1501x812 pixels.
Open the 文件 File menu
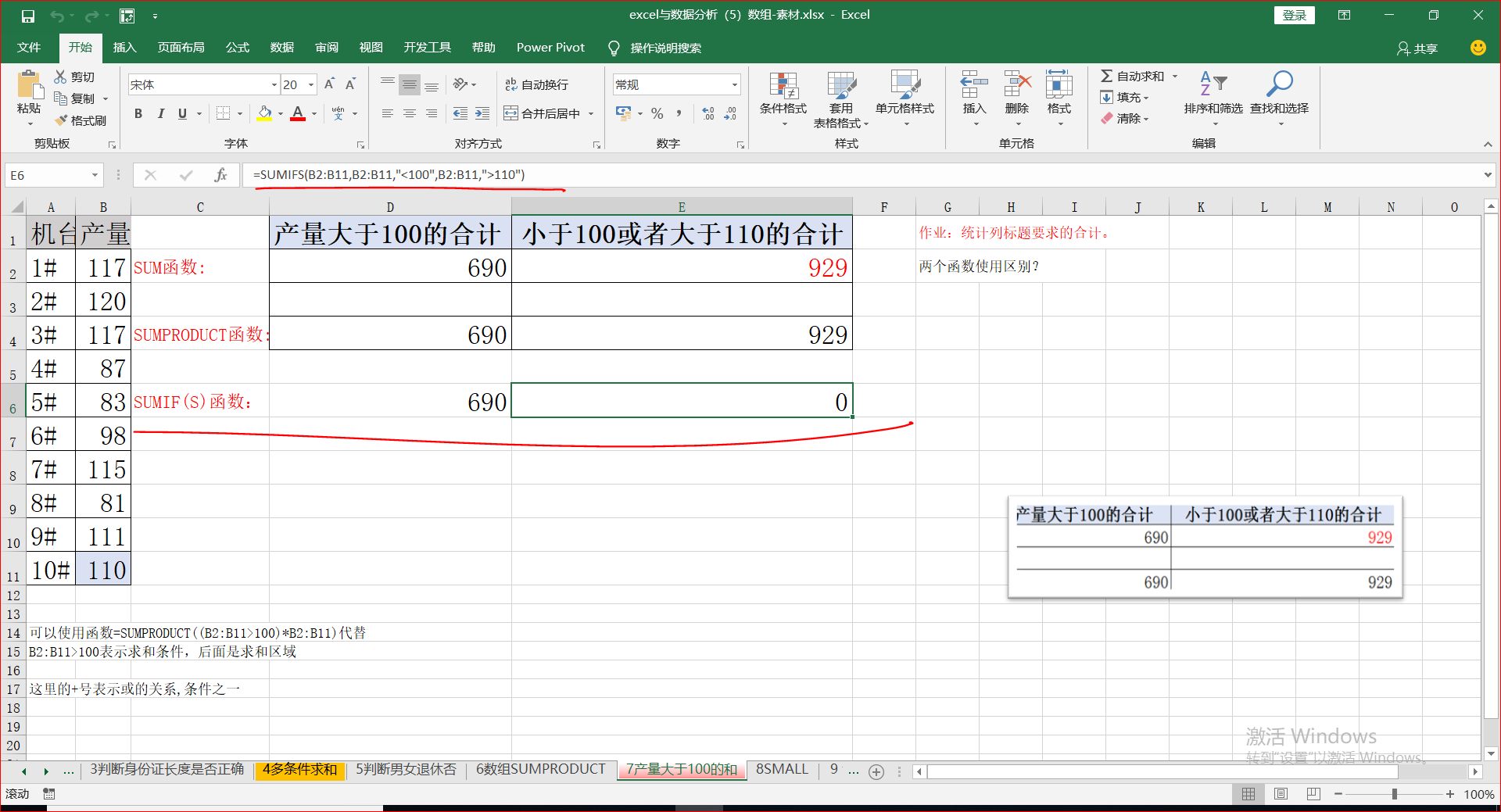(29, 48)
